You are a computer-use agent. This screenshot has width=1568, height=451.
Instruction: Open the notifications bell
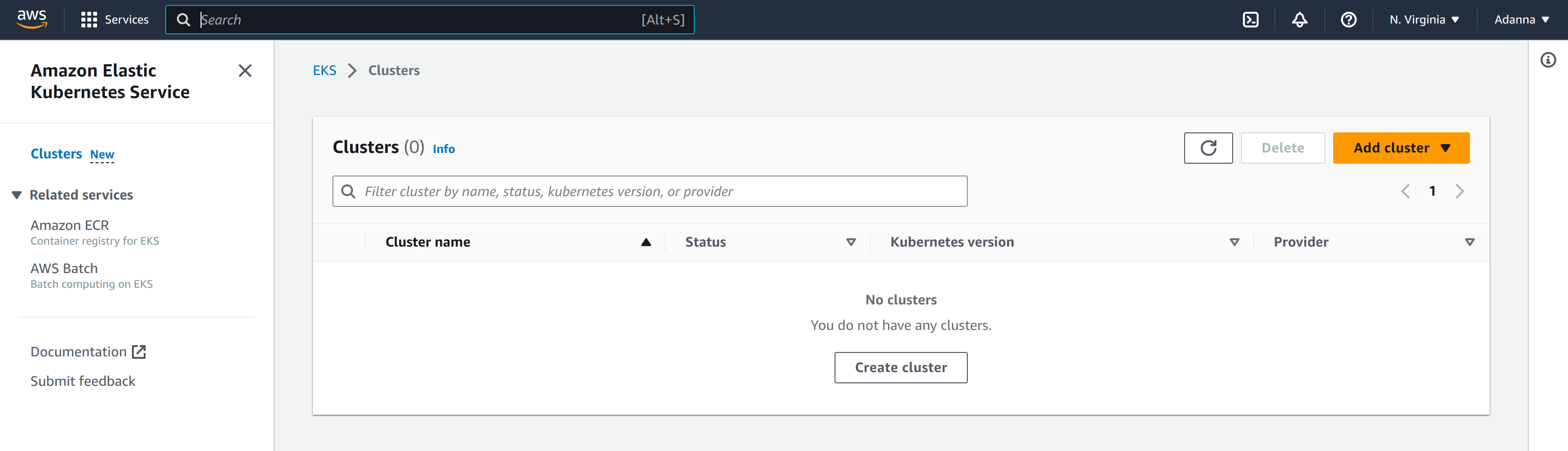(1300, 20)
